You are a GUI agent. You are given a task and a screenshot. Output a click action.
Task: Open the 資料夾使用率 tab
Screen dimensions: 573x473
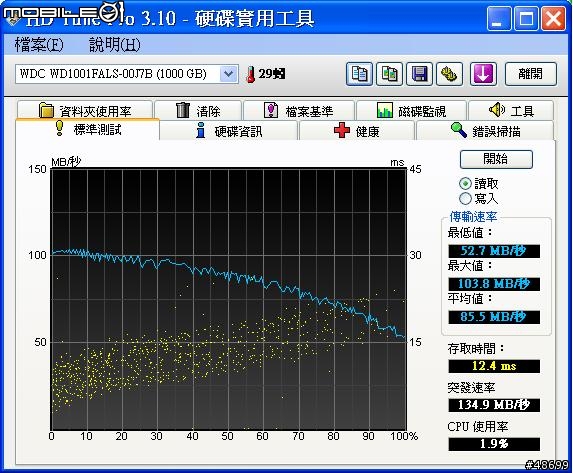[85, 110]
